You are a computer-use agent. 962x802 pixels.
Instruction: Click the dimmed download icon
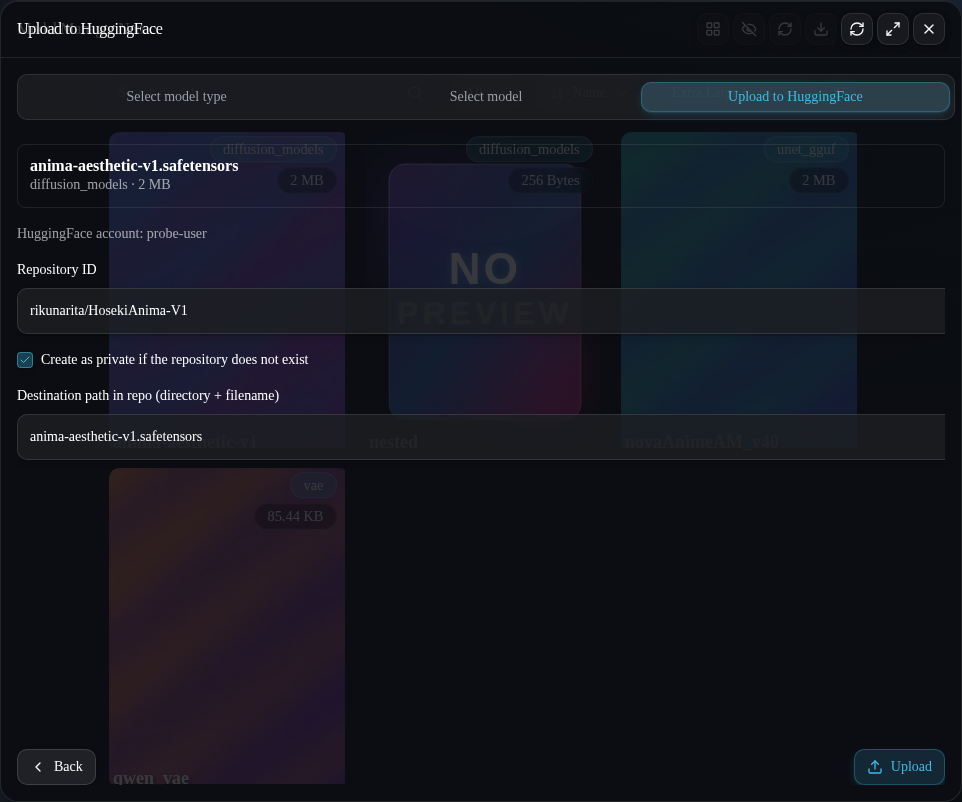point(821,29)
